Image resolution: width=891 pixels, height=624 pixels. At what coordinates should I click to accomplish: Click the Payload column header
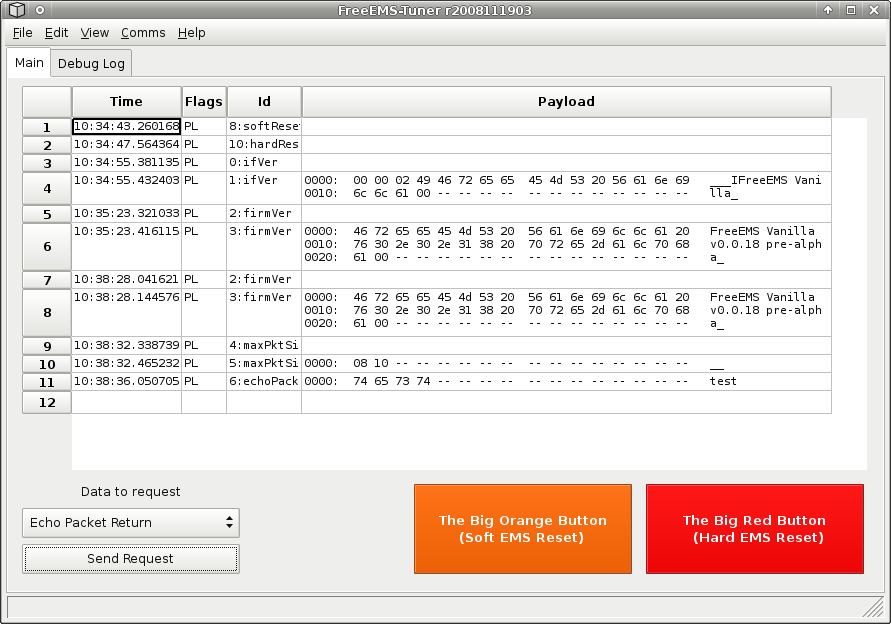tap(567, 102)
